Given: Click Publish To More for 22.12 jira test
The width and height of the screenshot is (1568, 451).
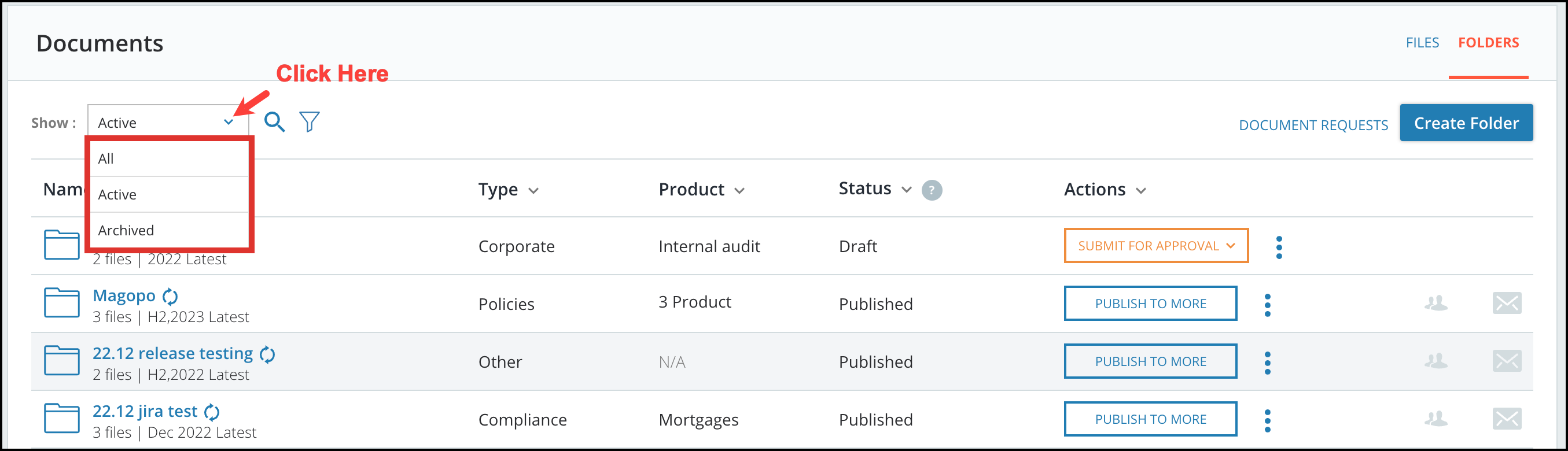Looking at the screenshot, I should tap(1150, 419).
